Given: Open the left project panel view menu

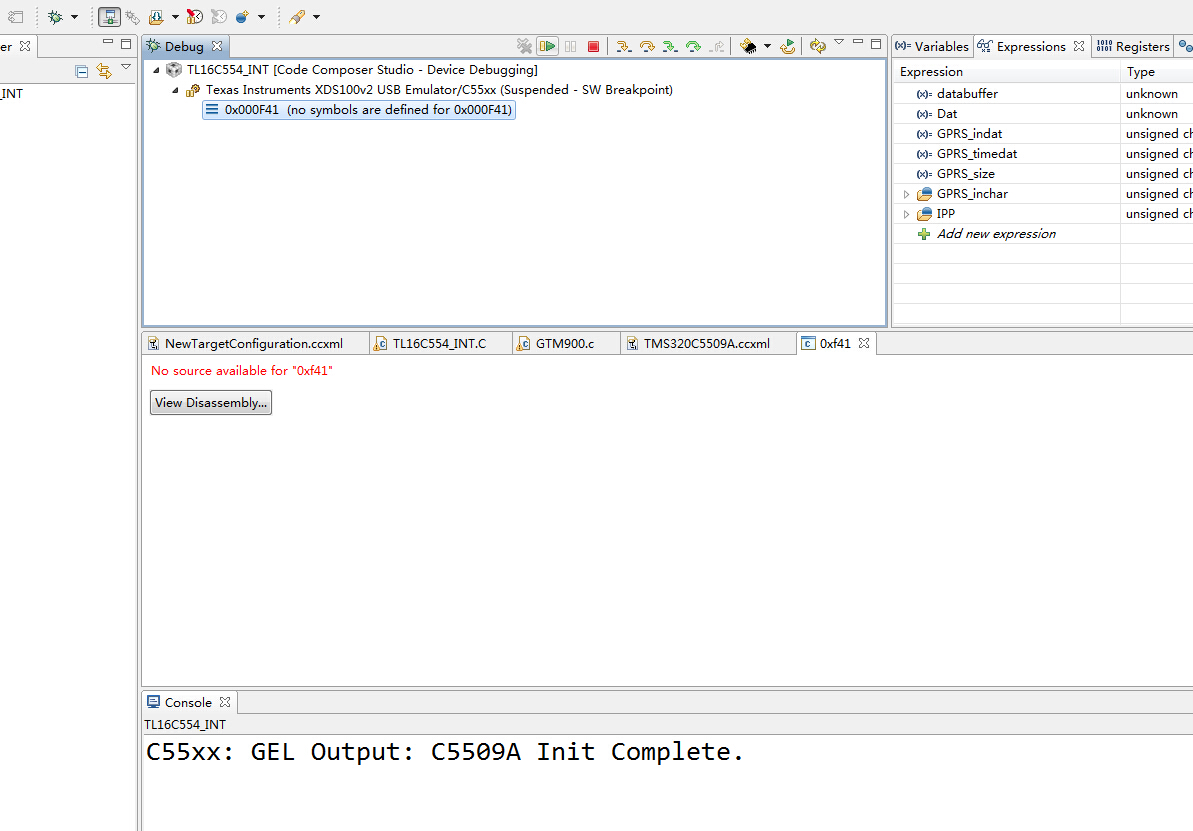Looking at the screenshot, I should coord(126,68).
